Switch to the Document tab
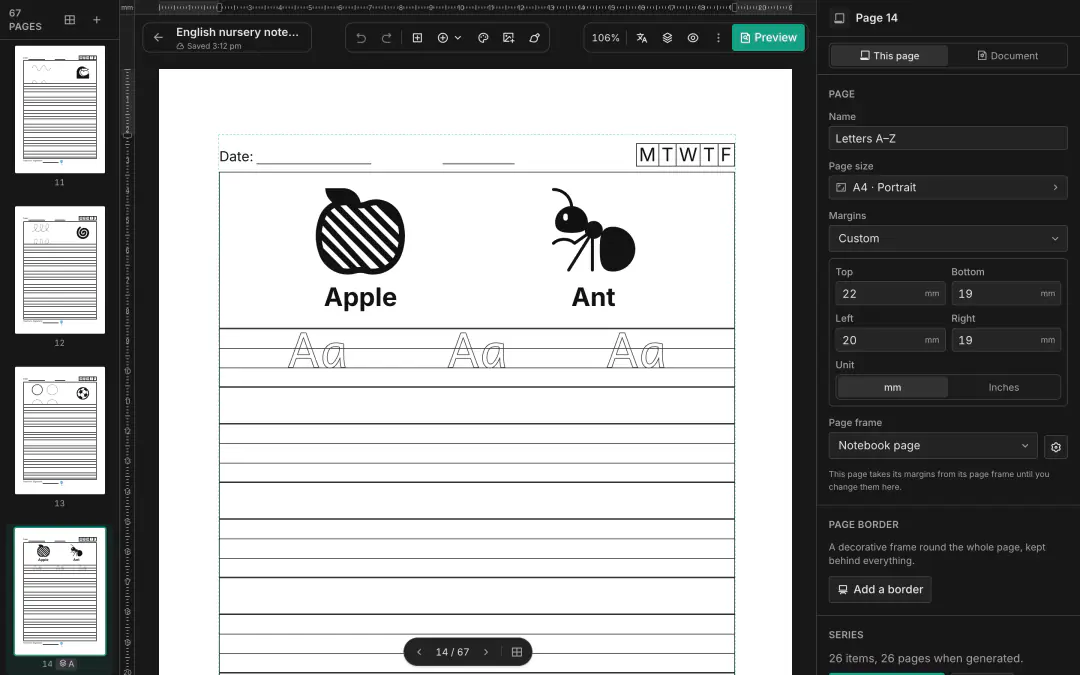 (1007, 56)
